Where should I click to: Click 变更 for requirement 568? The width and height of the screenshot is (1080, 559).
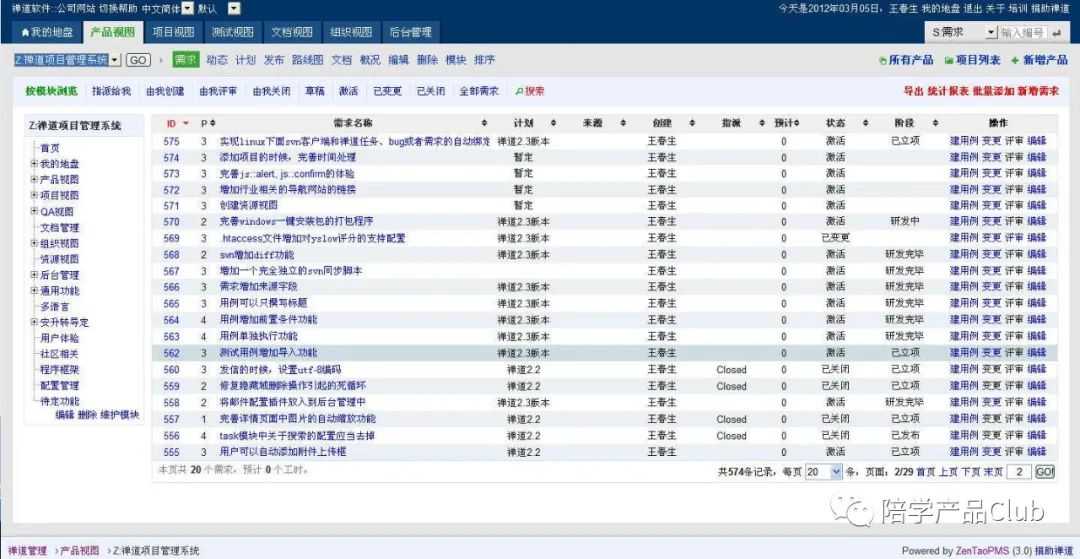click(x=990, y=254)
